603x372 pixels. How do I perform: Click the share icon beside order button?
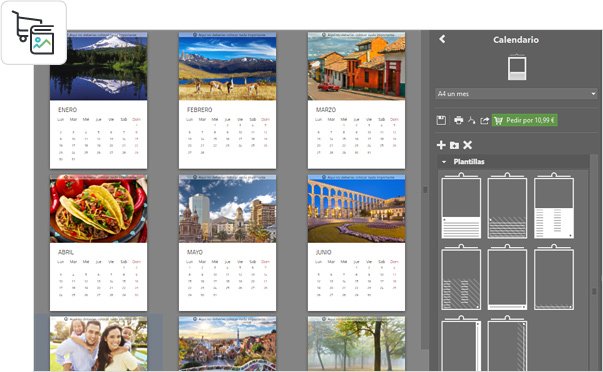click(x=484, y=120)
